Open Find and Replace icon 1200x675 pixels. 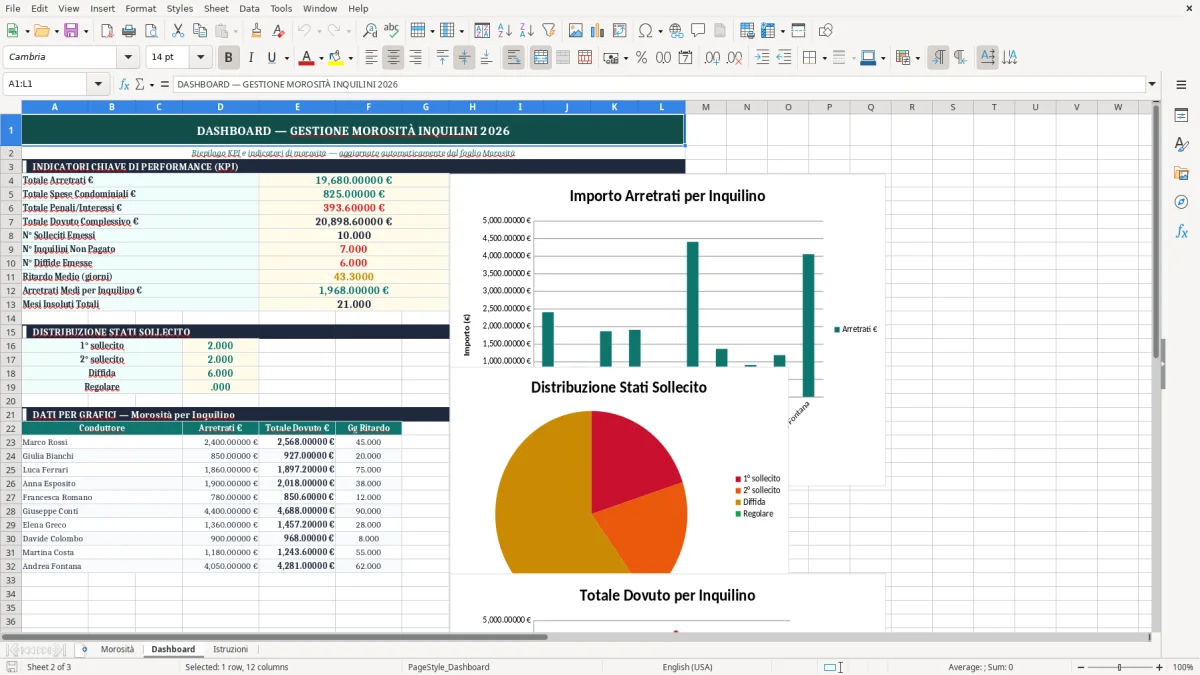(370, 31)
